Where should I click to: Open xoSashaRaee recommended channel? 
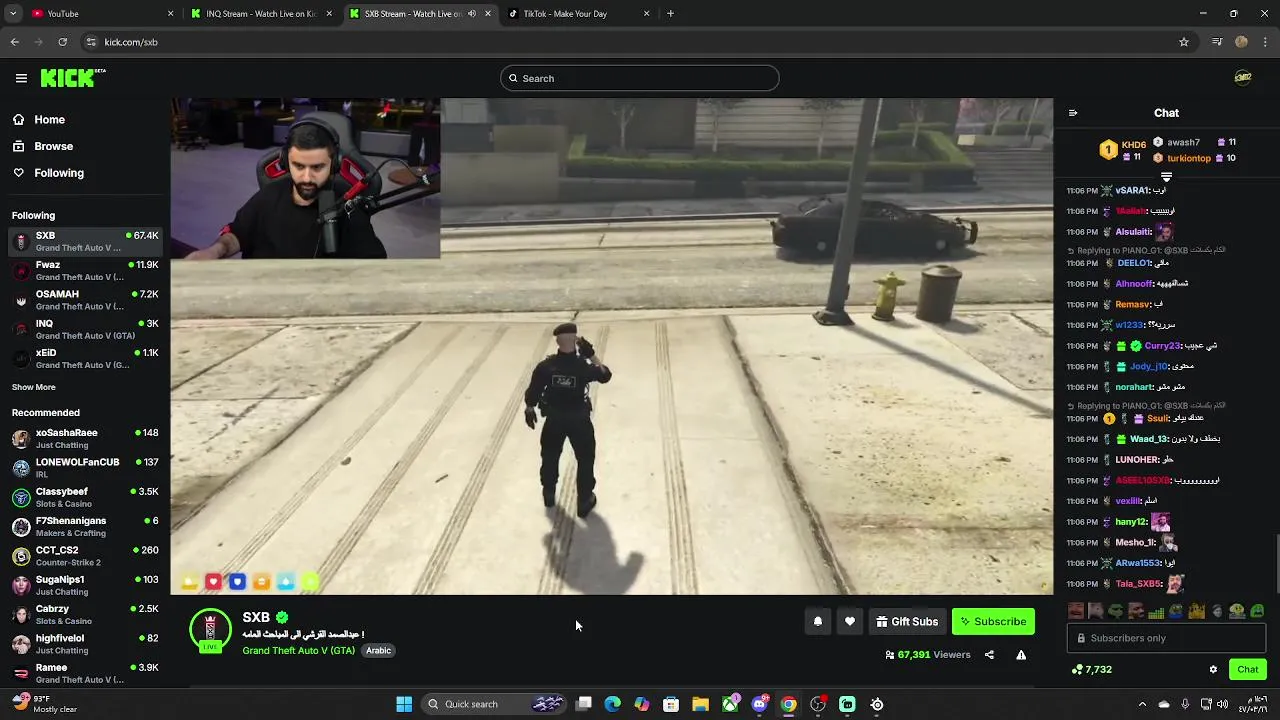click(85, 438)
